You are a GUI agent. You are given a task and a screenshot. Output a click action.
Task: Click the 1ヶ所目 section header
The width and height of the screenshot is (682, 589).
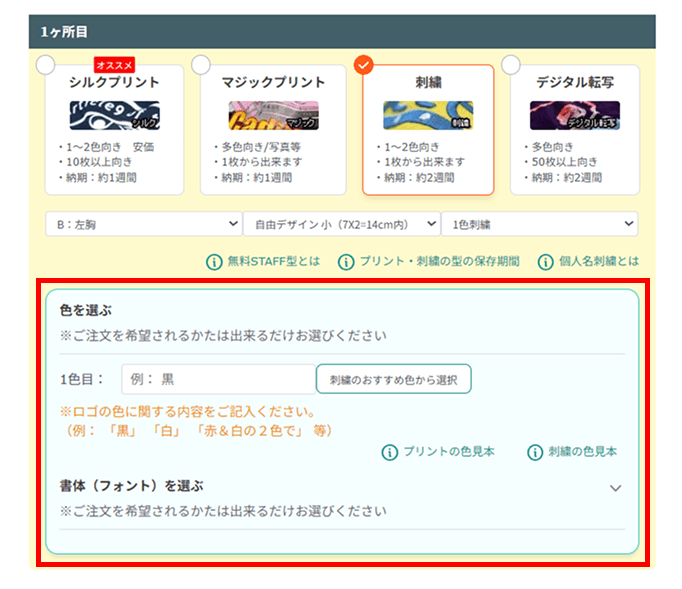342,32
